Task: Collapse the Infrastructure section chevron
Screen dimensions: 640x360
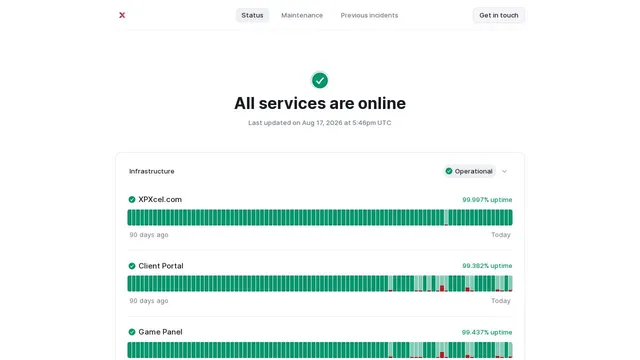Action: tap(504, 171)
